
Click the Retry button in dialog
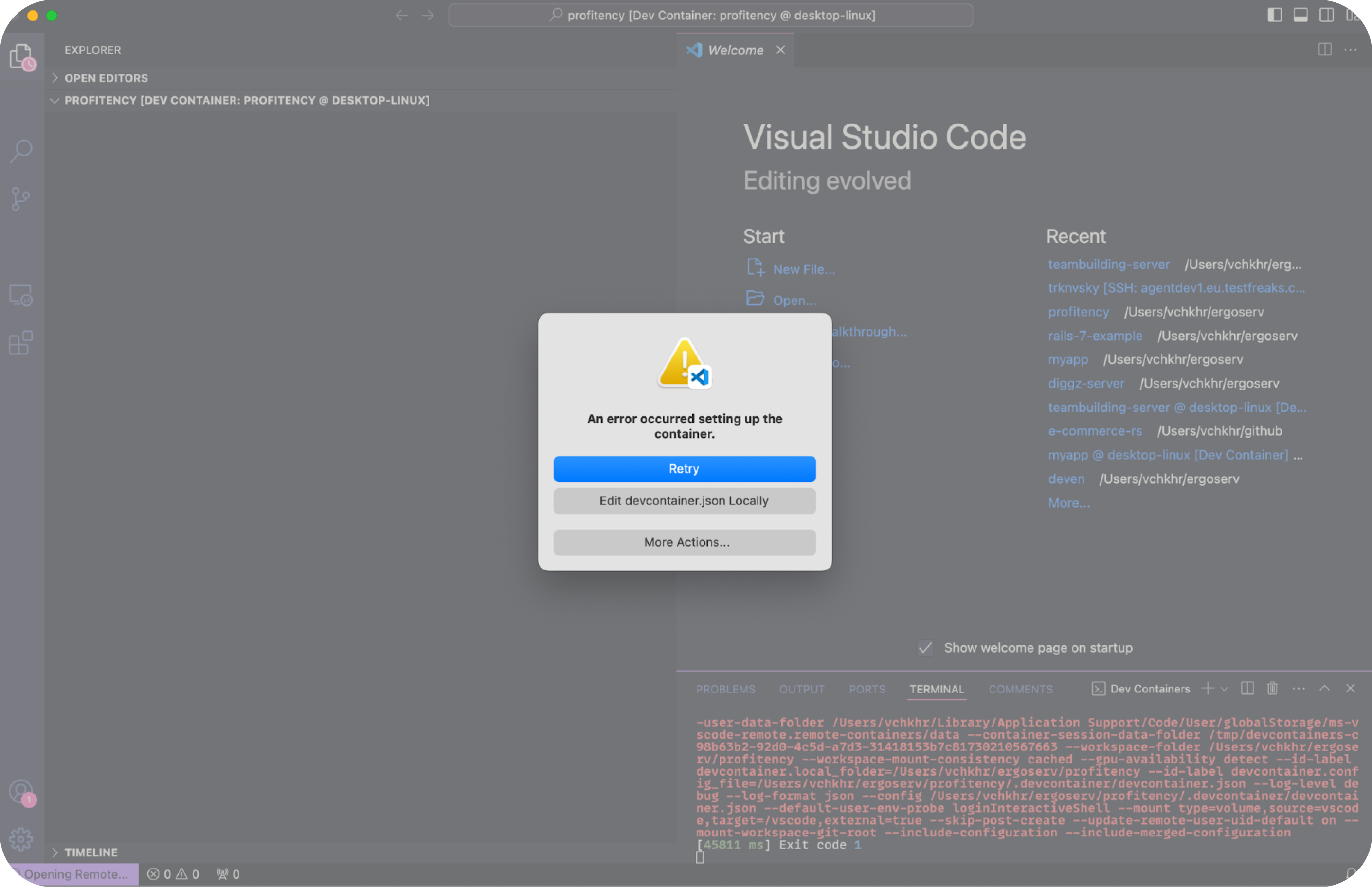click(684, 469)
